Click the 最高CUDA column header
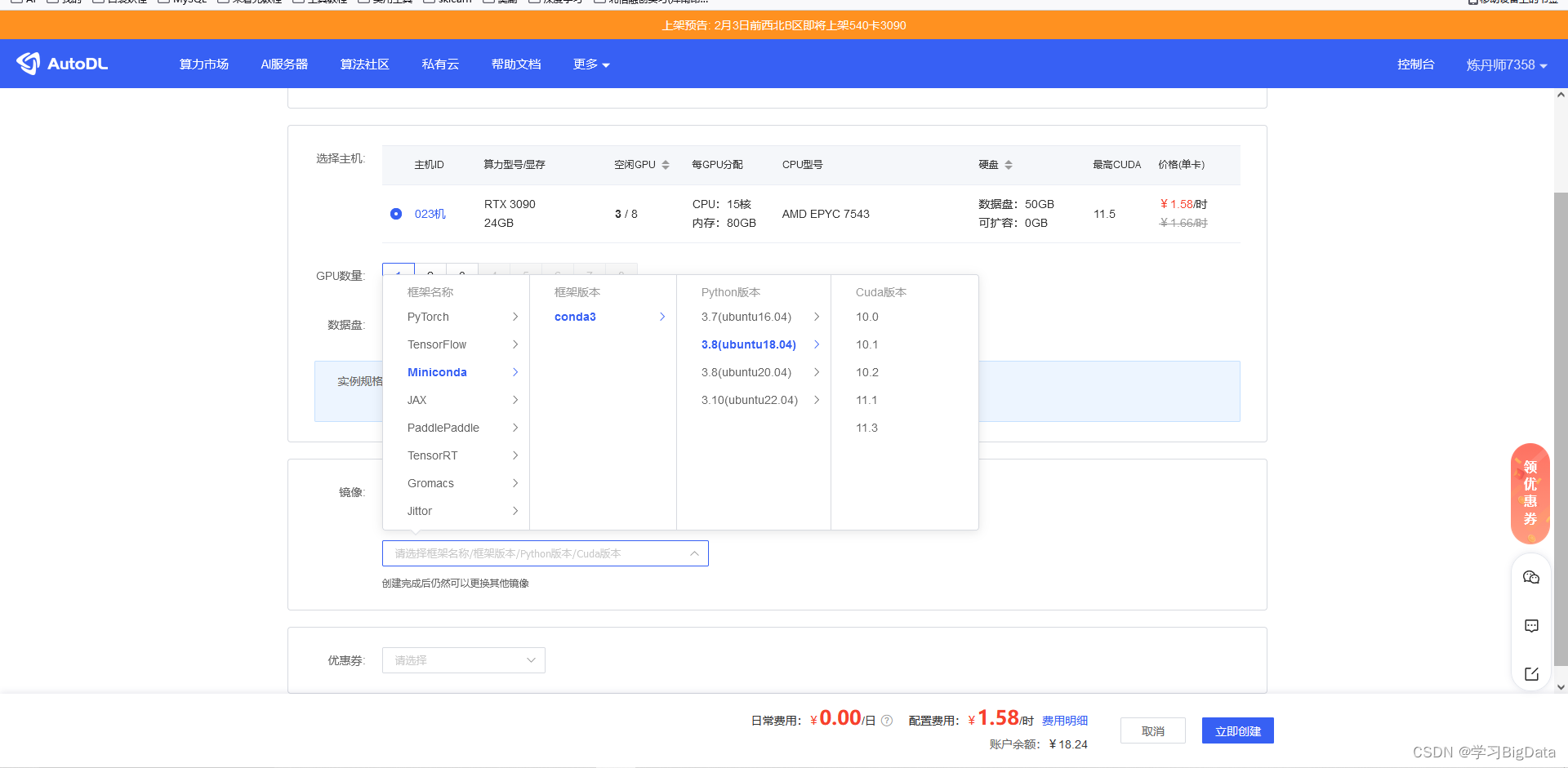This screenshot has width=1568, height=768. pos(1116,165)
